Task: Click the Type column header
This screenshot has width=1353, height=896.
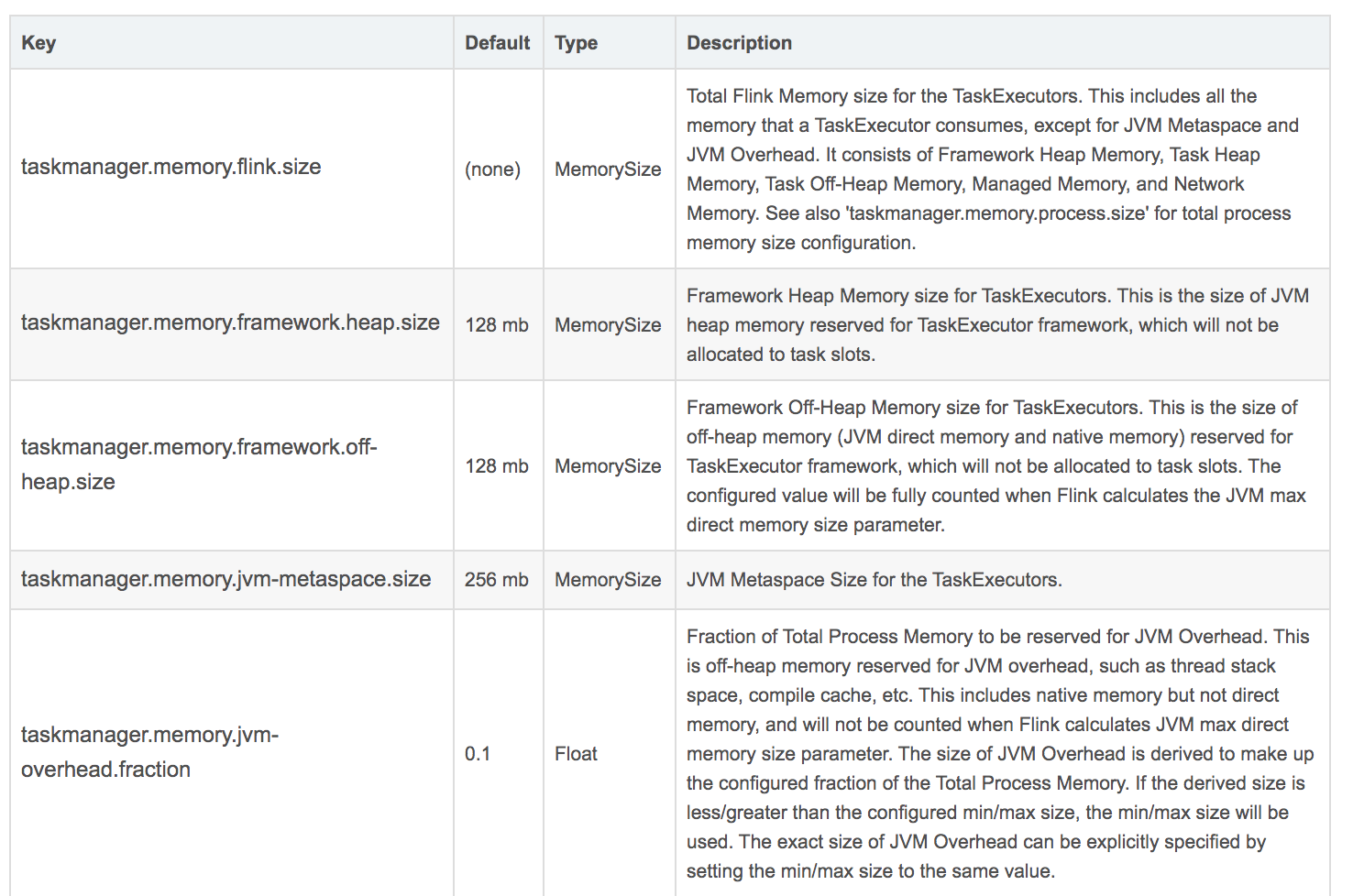Action: [576, 43]
